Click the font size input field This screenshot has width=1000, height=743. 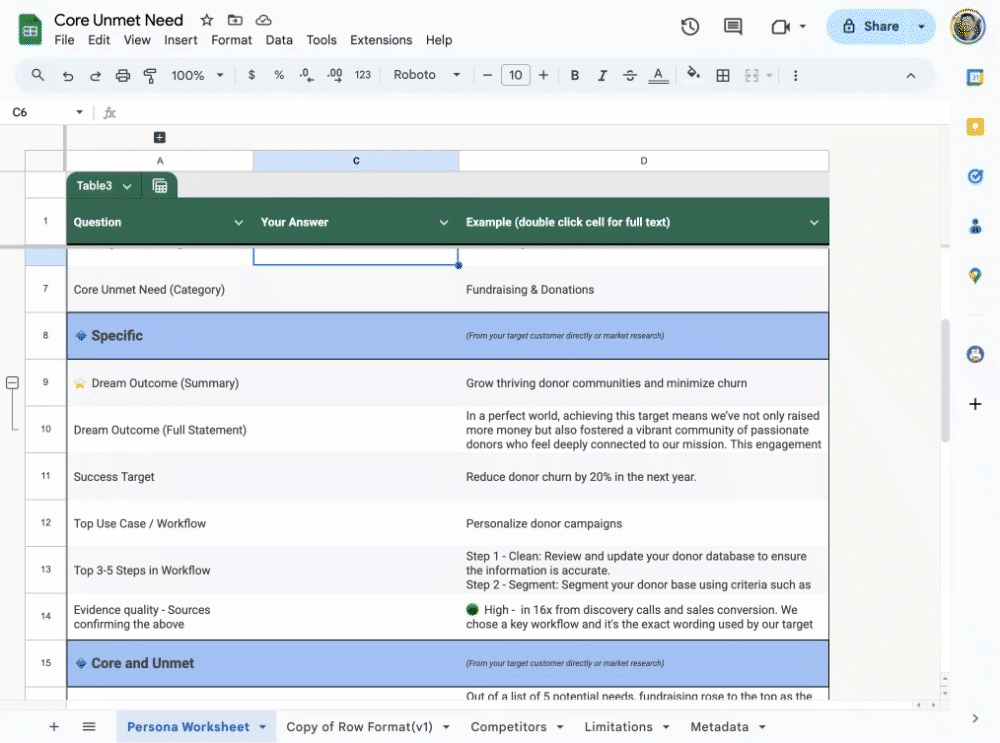click(x=515, y=75)
